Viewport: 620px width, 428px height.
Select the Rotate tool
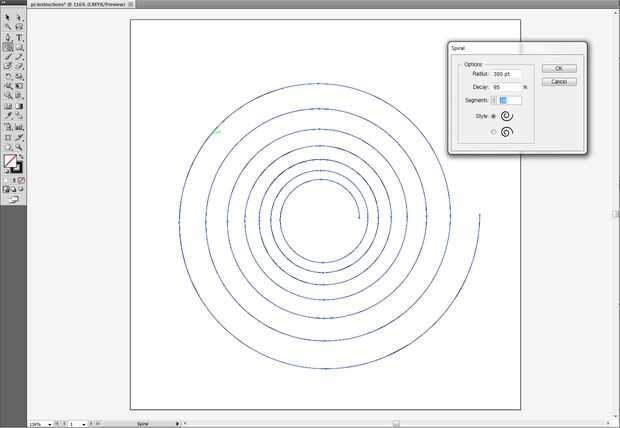[8, 76]
